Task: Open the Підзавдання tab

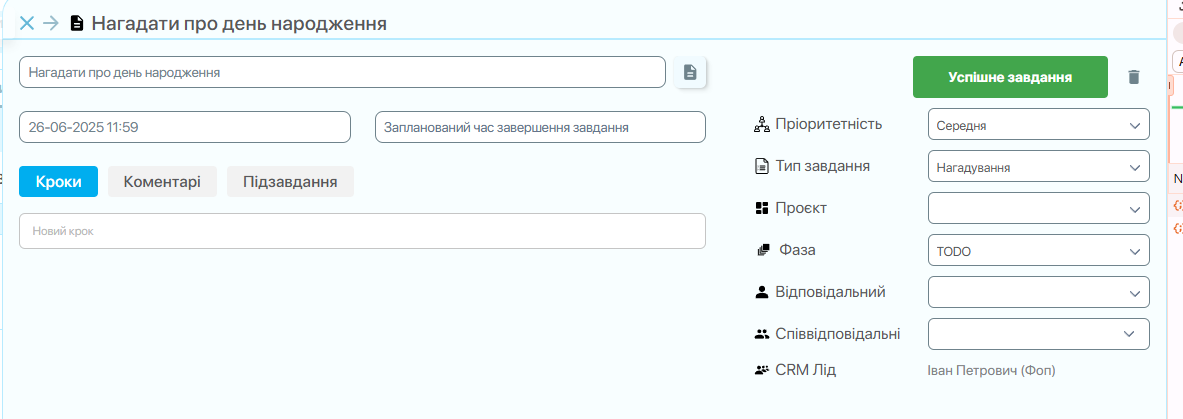Action: pos(290,182)
